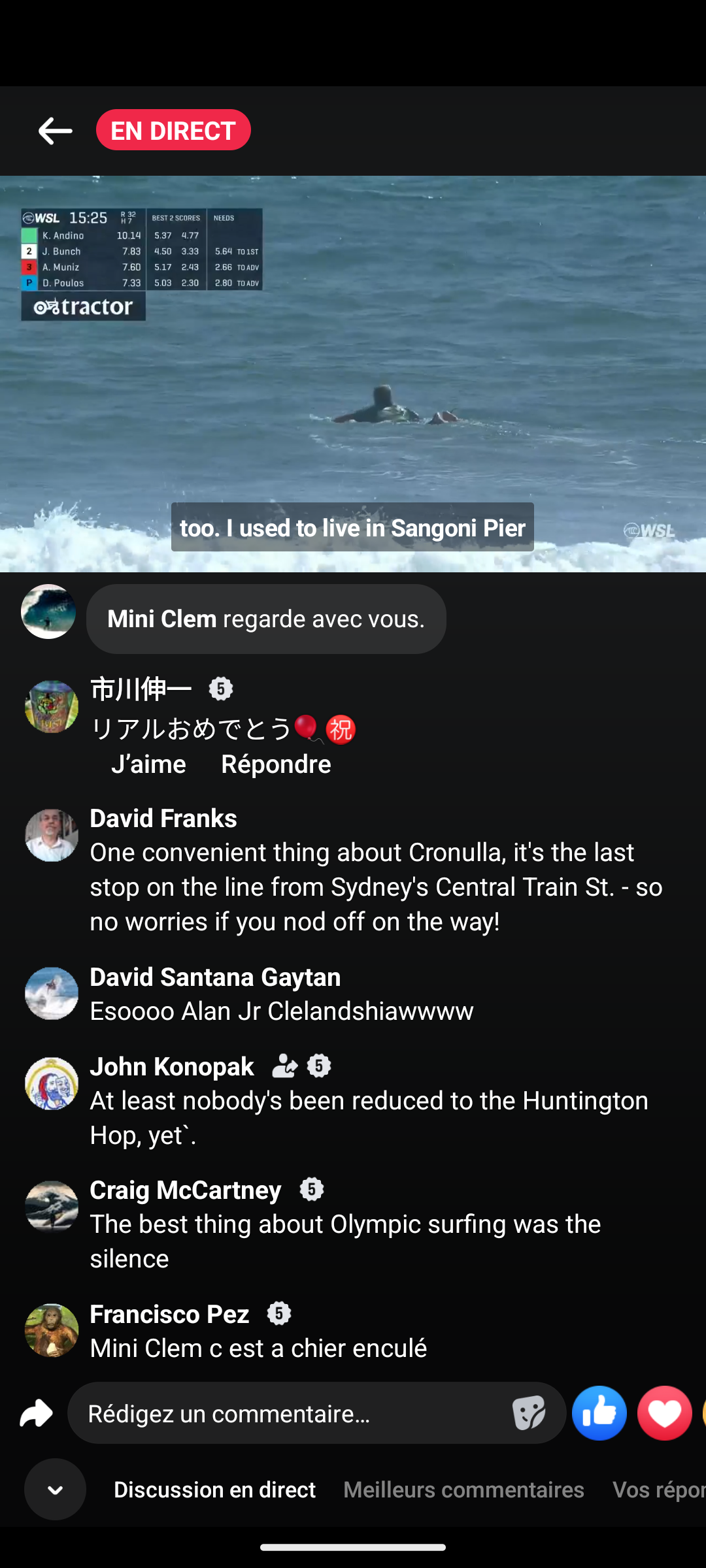
Task: Open Vos réponses tab
Action: click(x=659, y=1490)
